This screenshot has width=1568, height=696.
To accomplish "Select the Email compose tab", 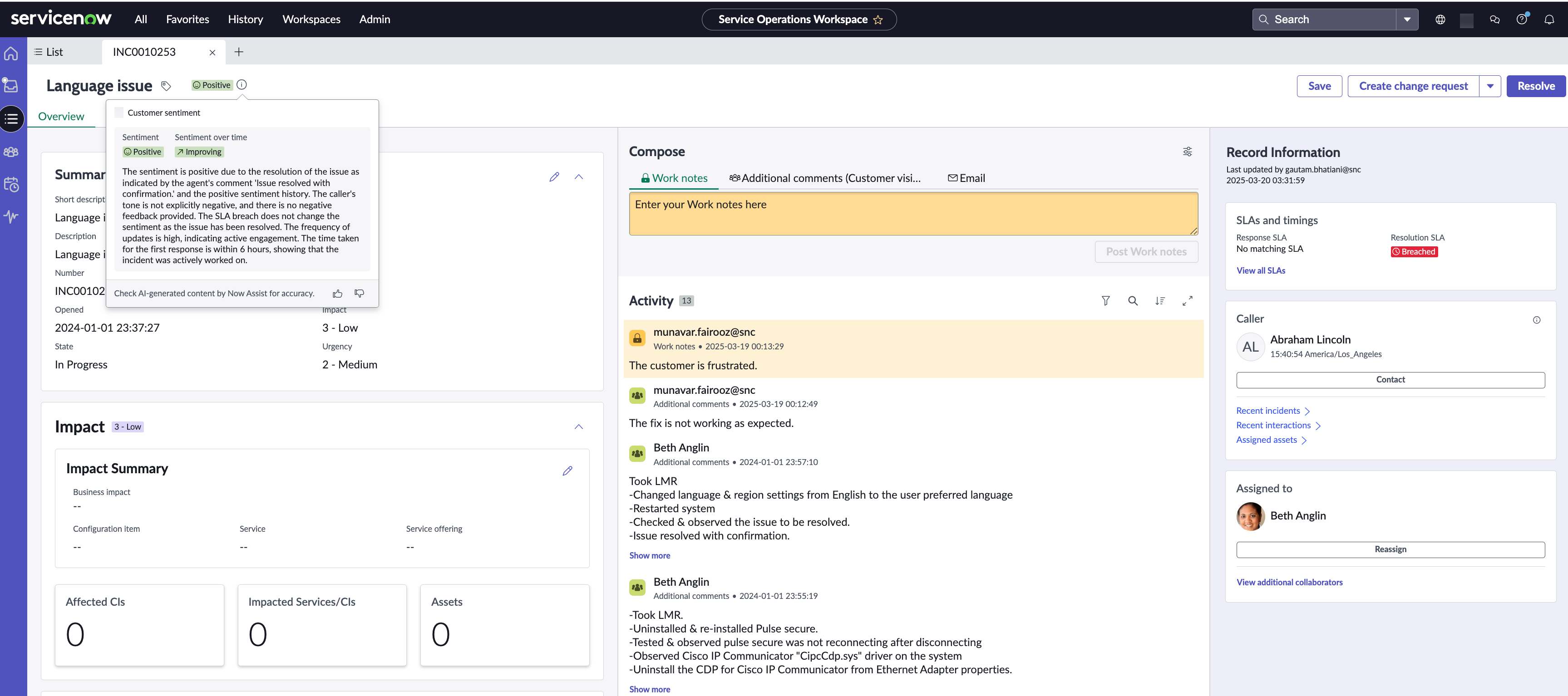I will coord(966,178).
